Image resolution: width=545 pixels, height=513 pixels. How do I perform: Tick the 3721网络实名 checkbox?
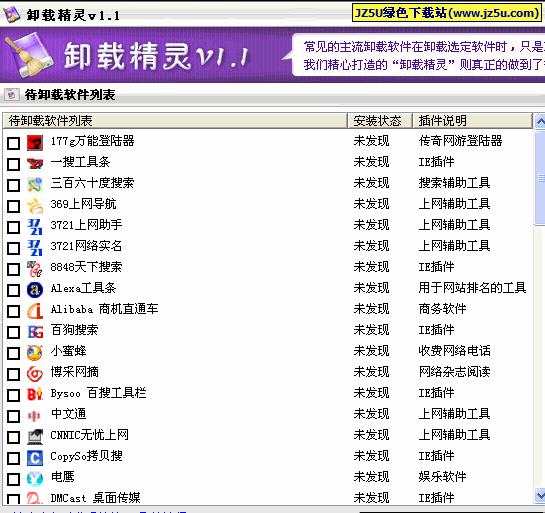click(14, 248)
